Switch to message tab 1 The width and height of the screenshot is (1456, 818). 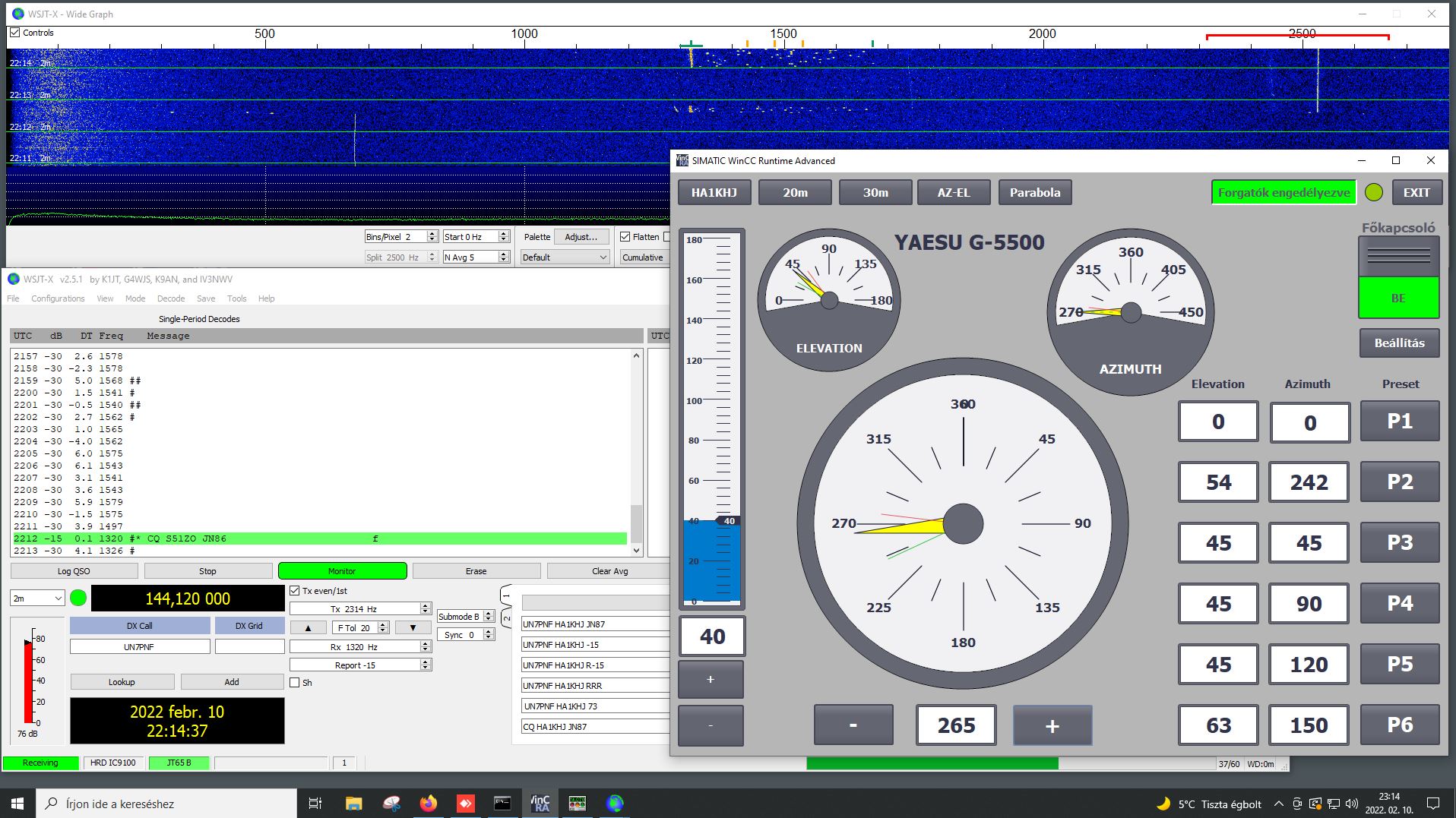pos(506,595)
